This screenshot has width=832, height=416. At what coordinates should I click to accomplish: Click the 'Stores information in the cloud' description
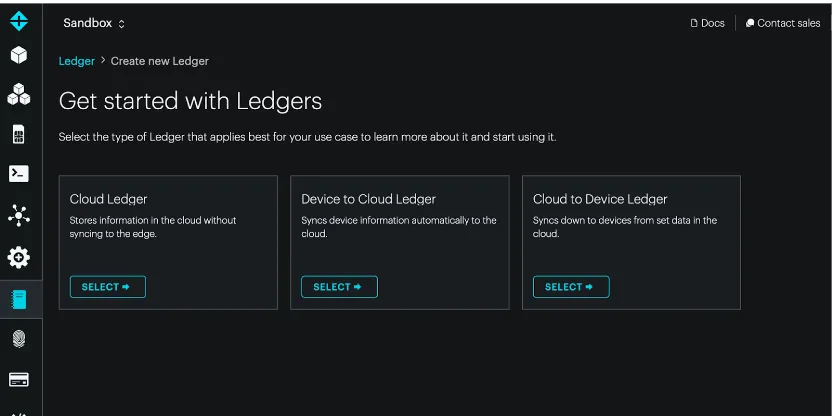click(x=153, y=227)
